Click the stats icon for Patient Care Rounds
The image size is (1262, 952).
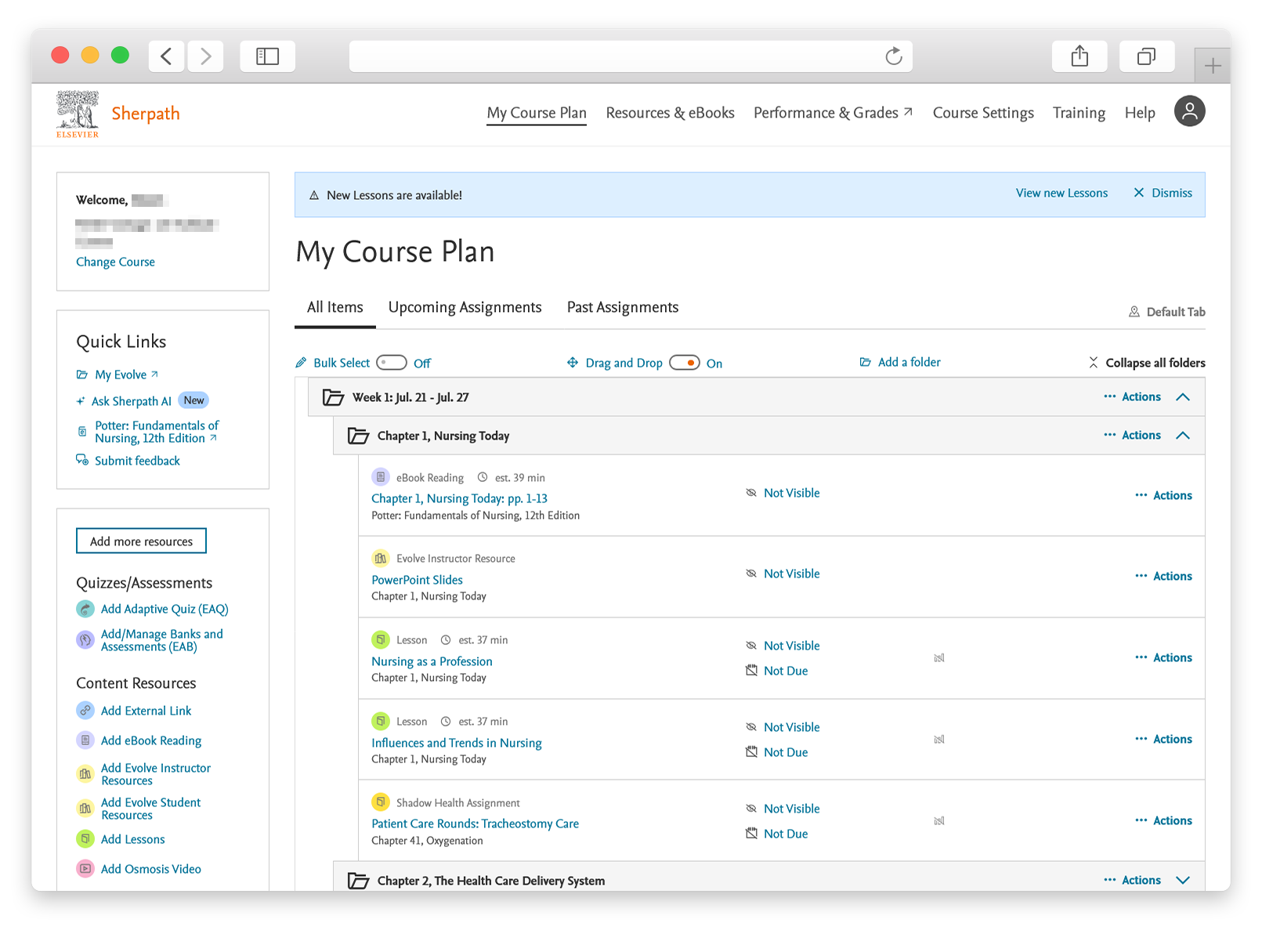pos(939,821)
